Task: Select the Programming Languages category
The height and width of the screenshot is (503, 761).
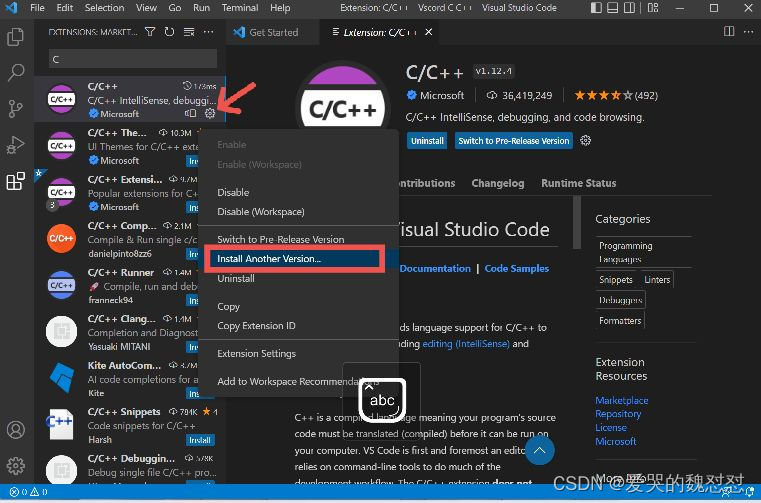Action: [626, 252]
